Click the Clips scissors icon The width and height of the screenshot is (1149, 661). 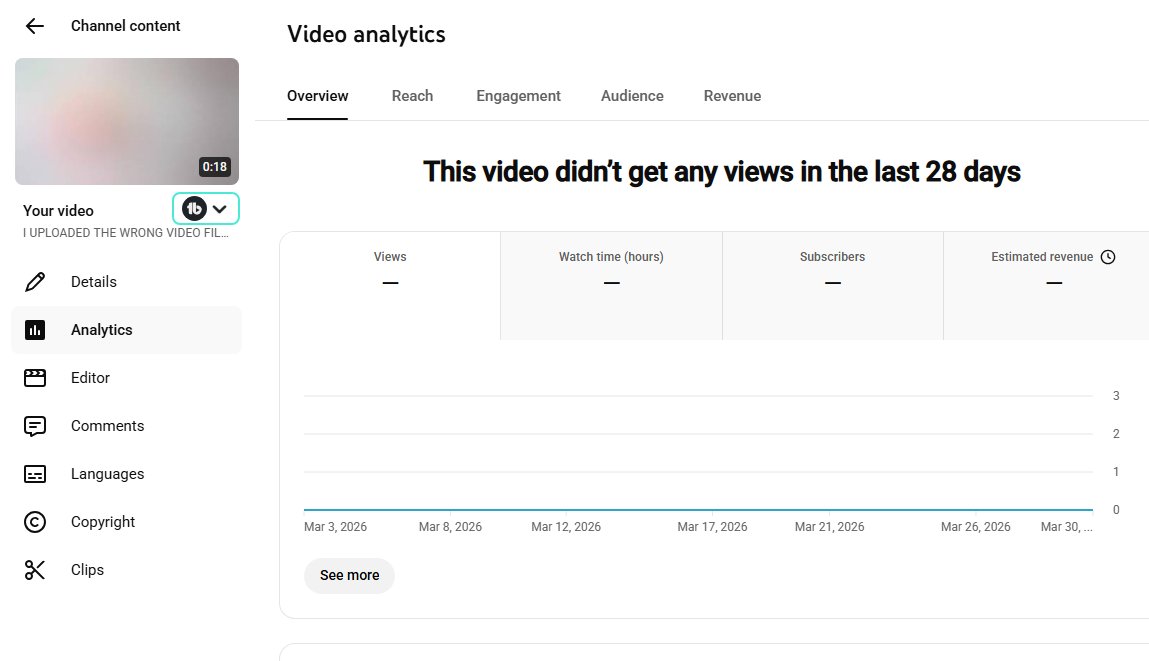[x=34, y=570]
